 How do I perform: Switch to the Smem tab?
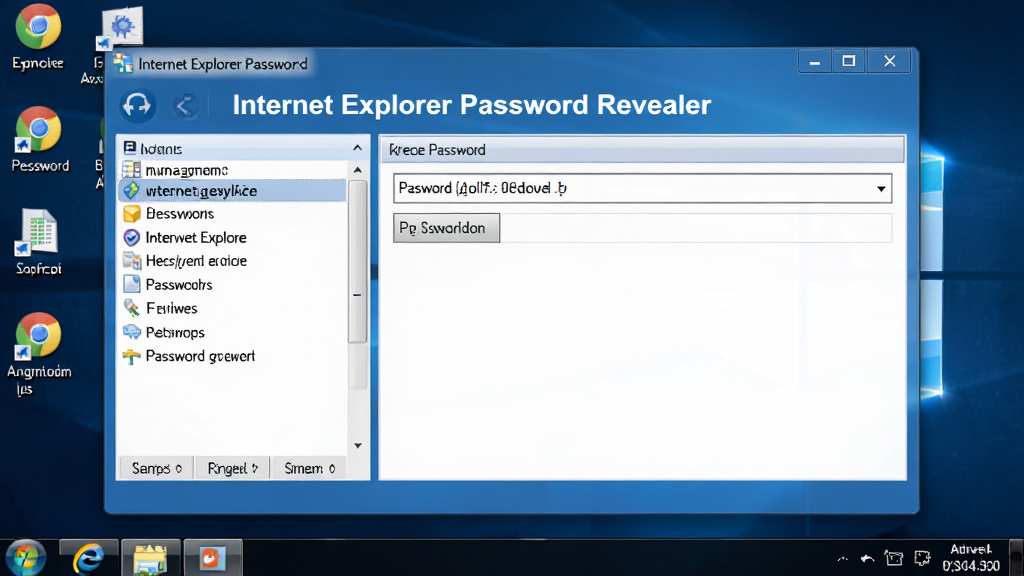tap(309, 468)
